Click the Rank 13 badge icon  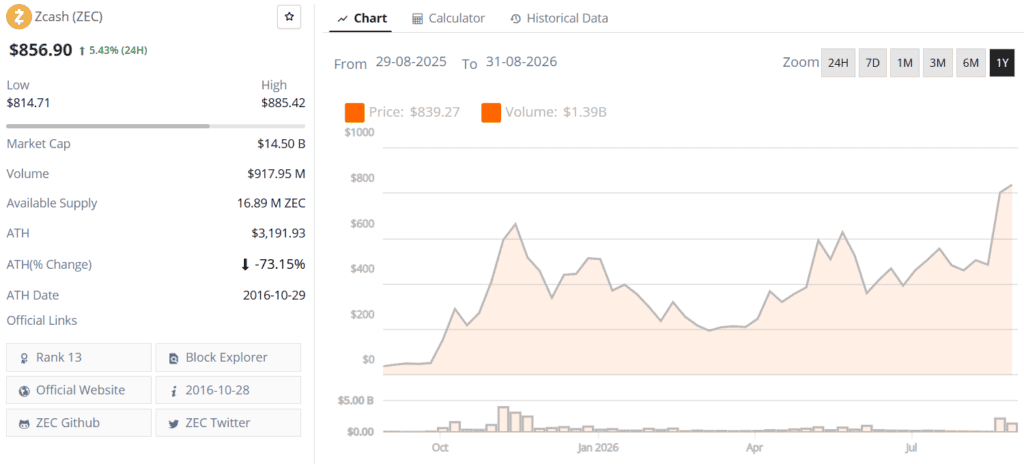24,358
